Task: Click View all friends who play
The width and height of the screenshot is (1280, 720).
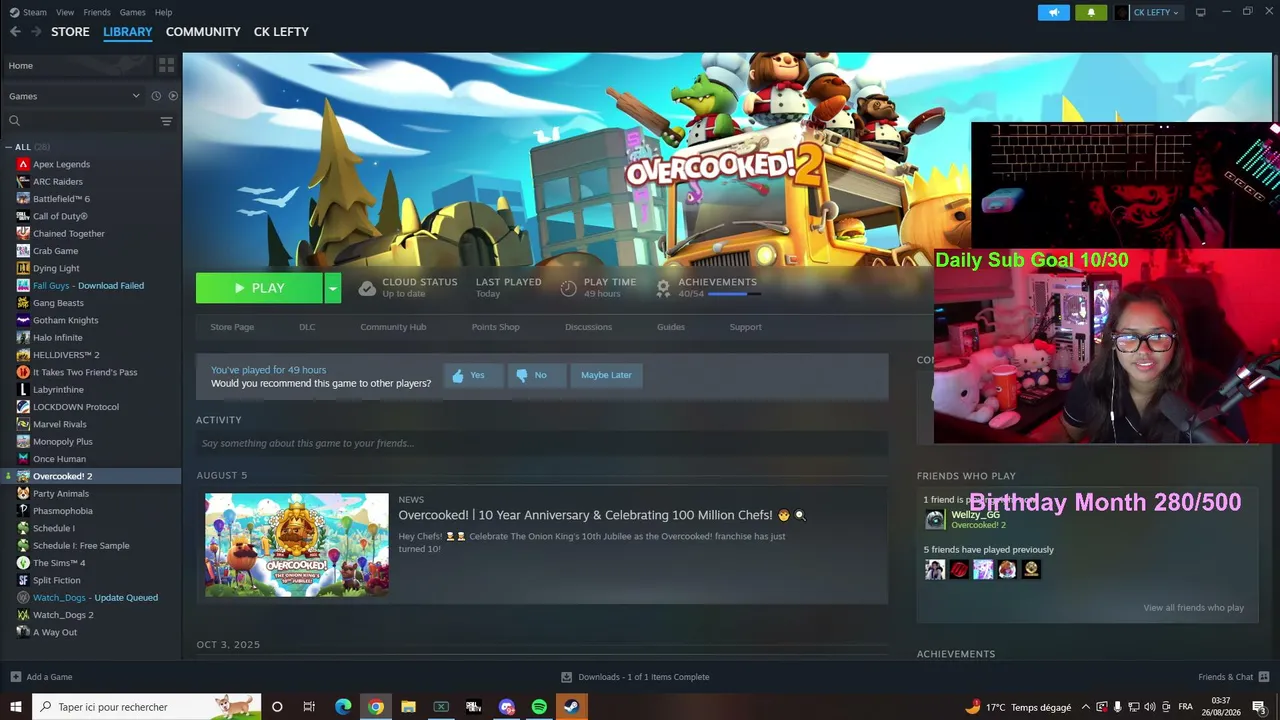Action: 1193,608
